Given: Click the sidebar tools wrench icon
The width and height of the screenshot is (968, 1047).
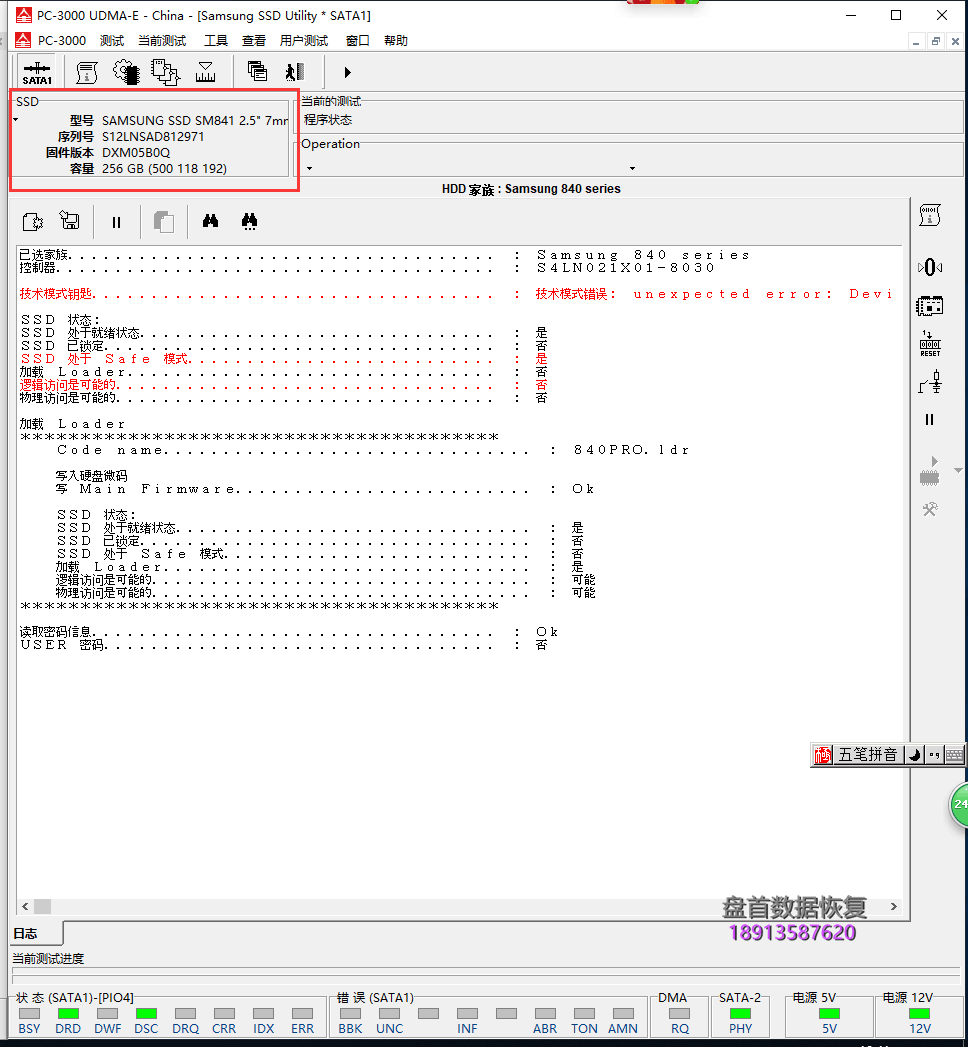Looking at the screenshot, I should 930,509.
